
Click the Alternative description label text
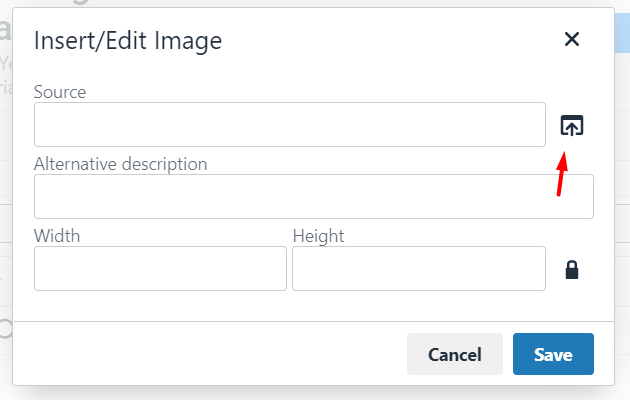pos(121,164)
